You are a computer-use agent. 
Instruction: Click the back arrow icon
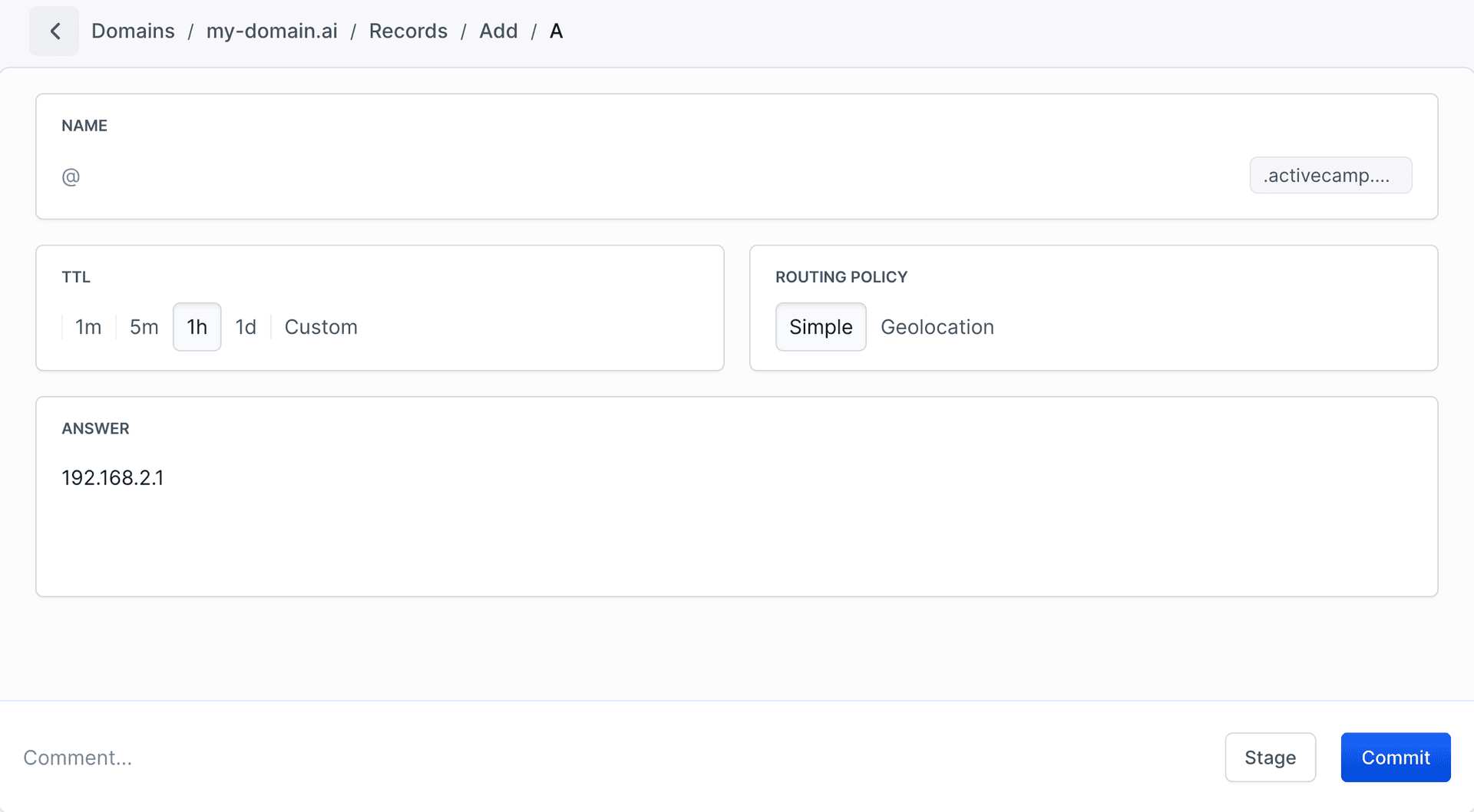pyautogui.click(x=55, y=31)
